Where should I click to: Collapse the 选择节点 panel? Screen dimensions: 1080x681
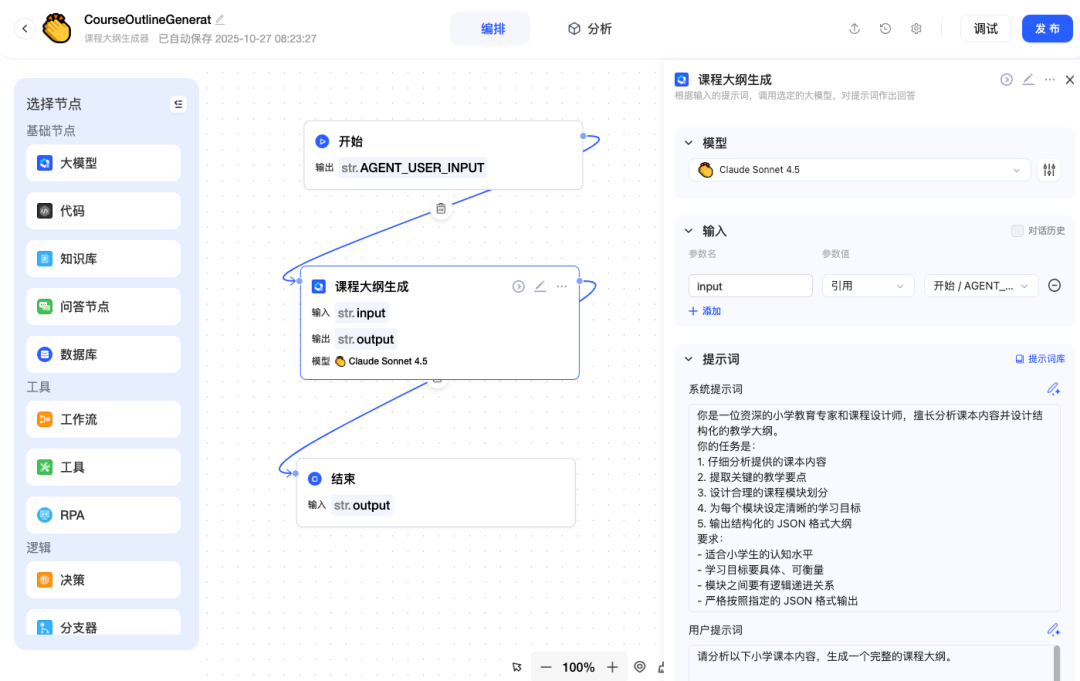pyautogui.click(x=178, y=104)
